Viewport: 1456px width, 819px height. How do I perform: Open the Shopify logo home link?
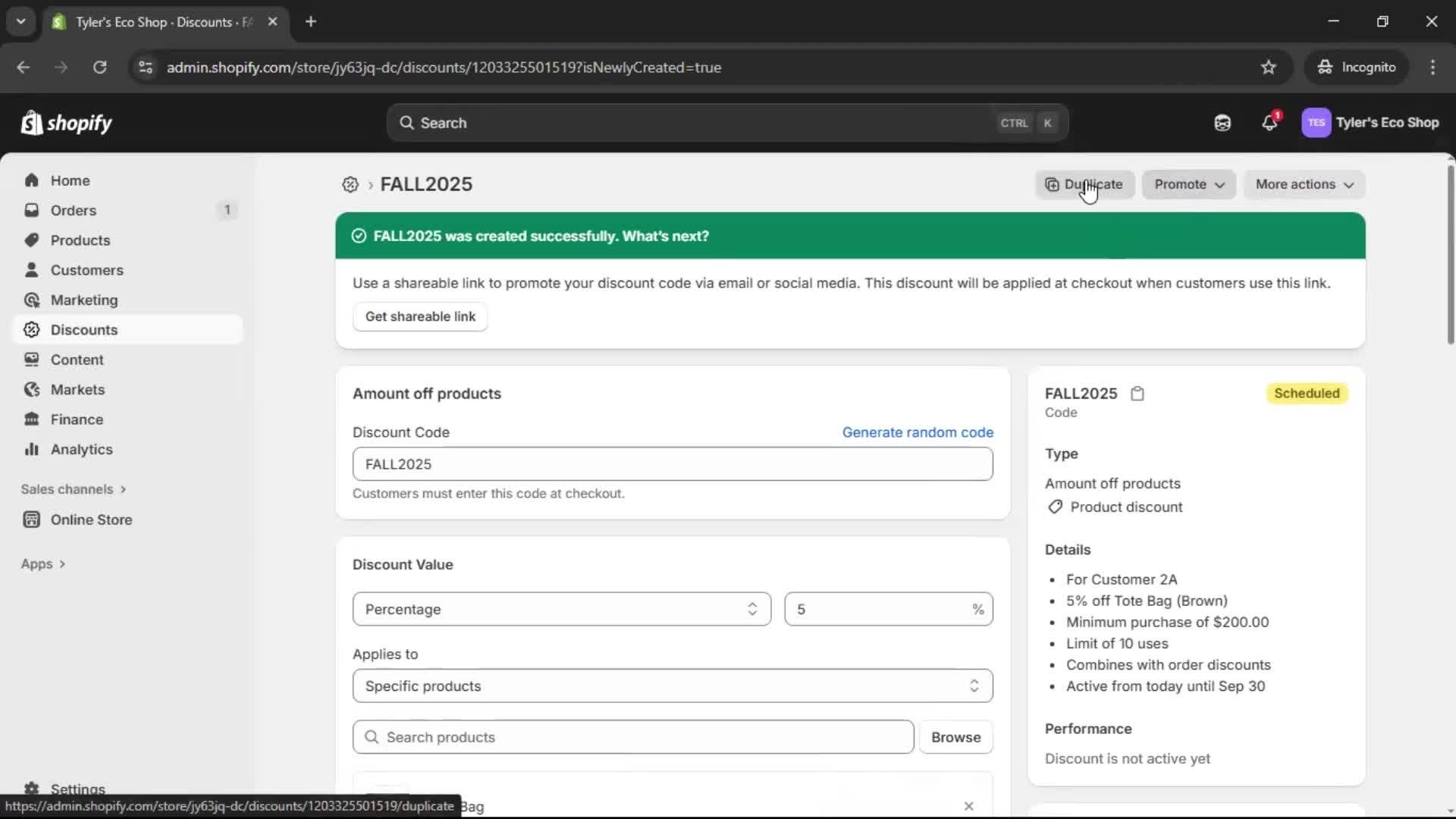pos(67,122)
